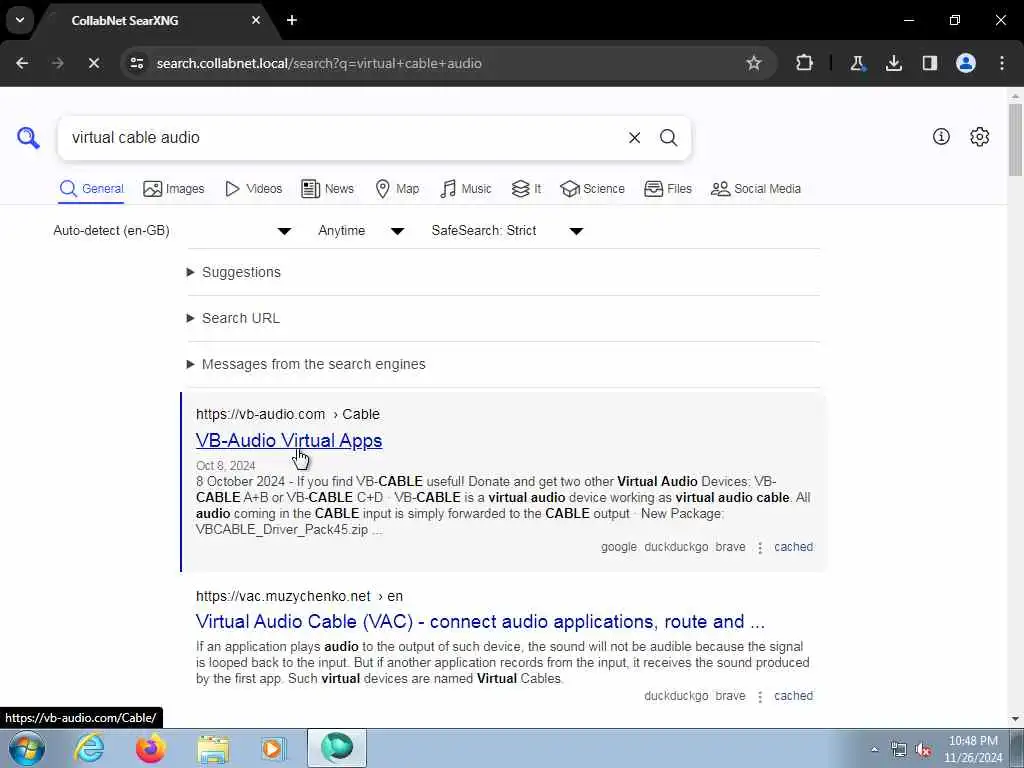Switch to the Videos tab
This screenshot has height=768, width=1024.
(253, 189)
